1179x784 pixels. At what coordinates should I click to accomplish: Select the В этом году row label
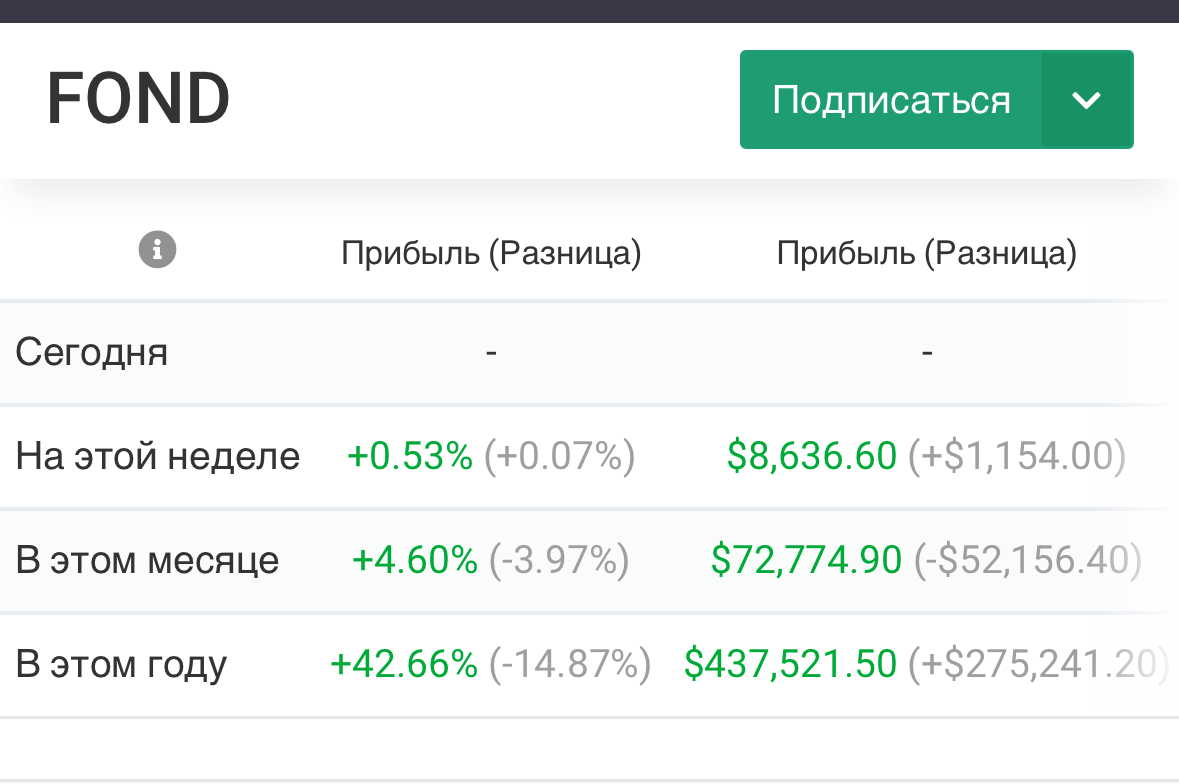(121, 664)
